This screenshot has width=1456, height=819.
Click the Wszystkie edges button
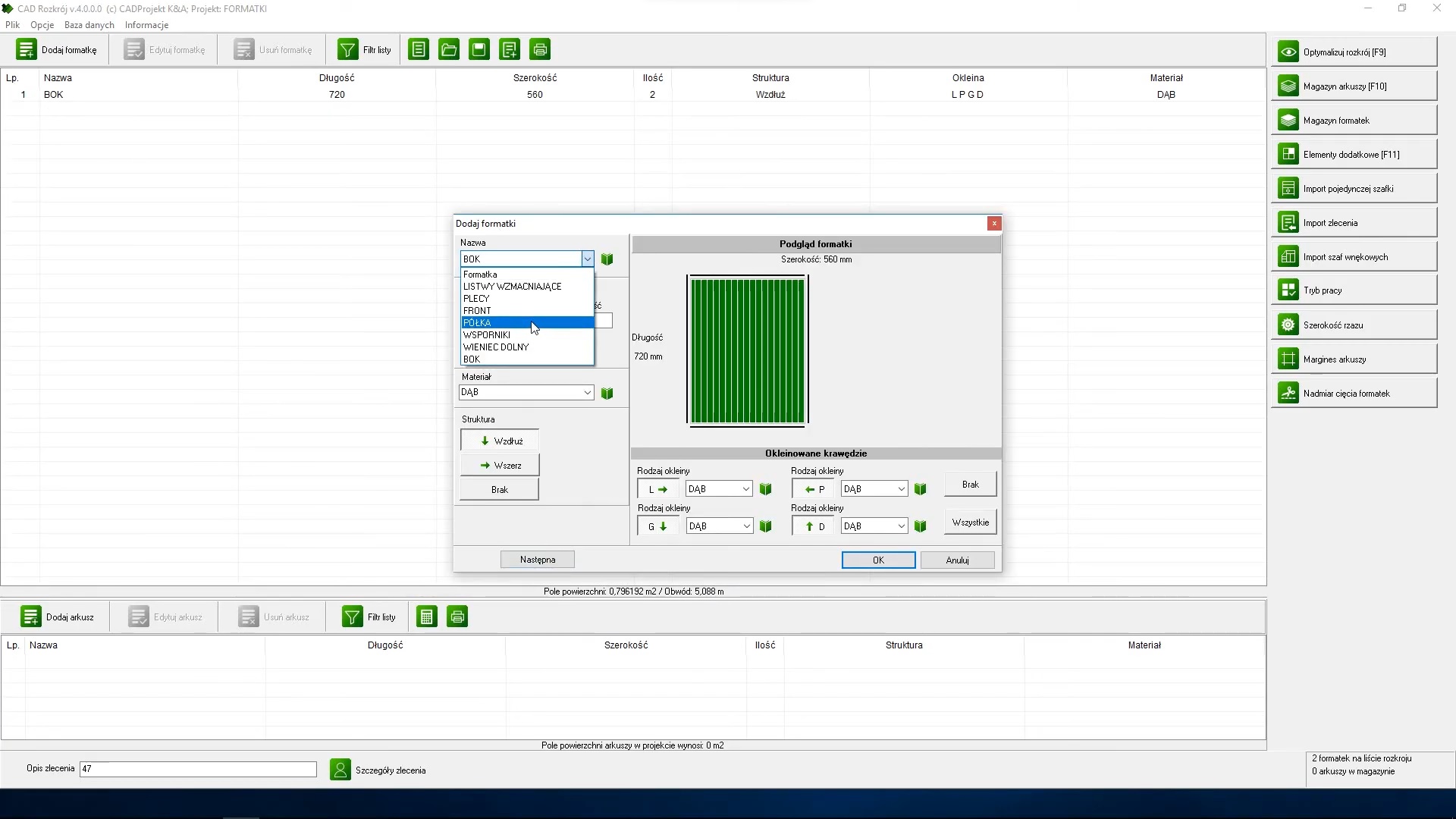(970, 522)
